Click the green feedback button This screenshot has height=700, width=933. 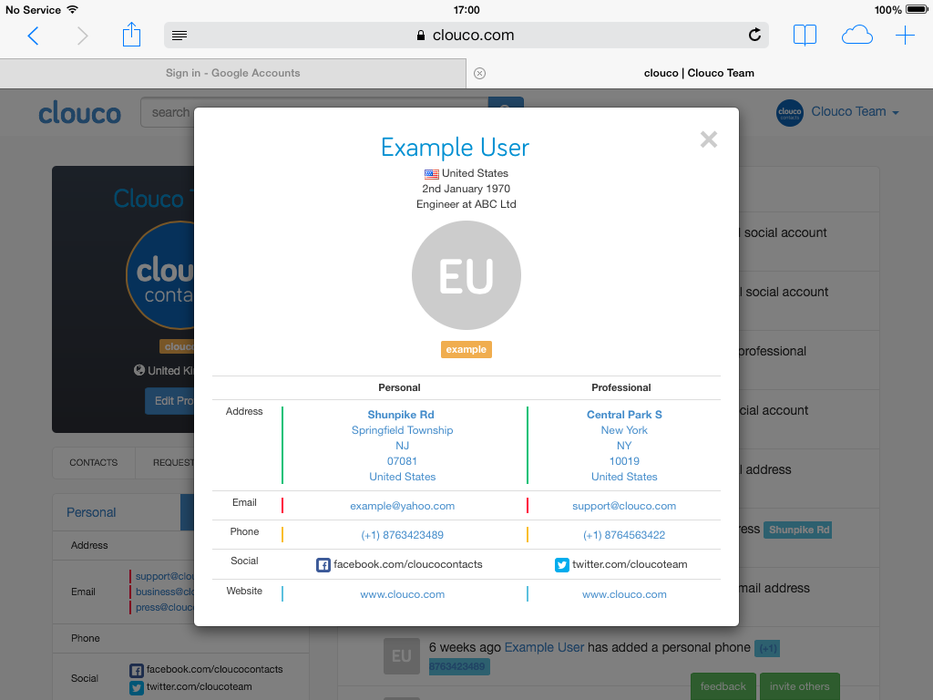(722, 687)
